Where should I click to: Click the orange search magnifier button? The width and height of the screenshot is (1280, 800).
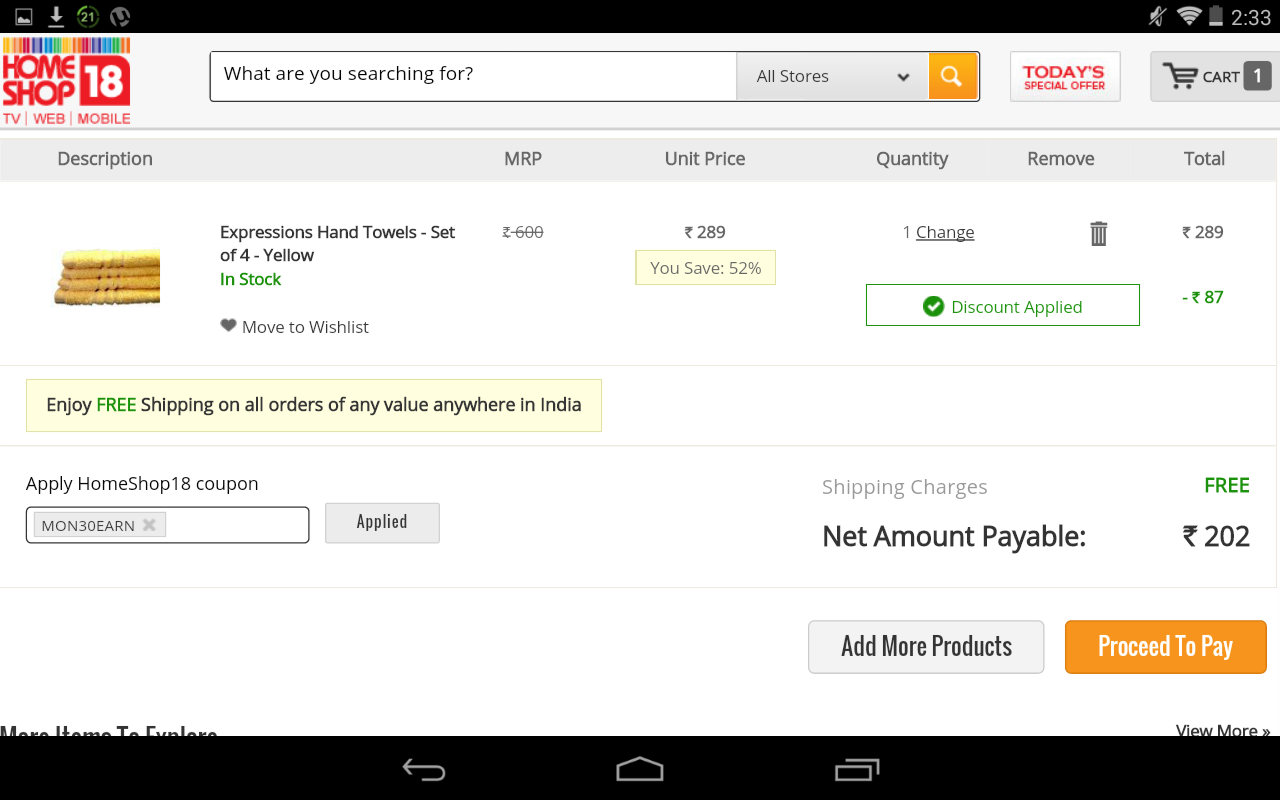[x=952, y=76]
